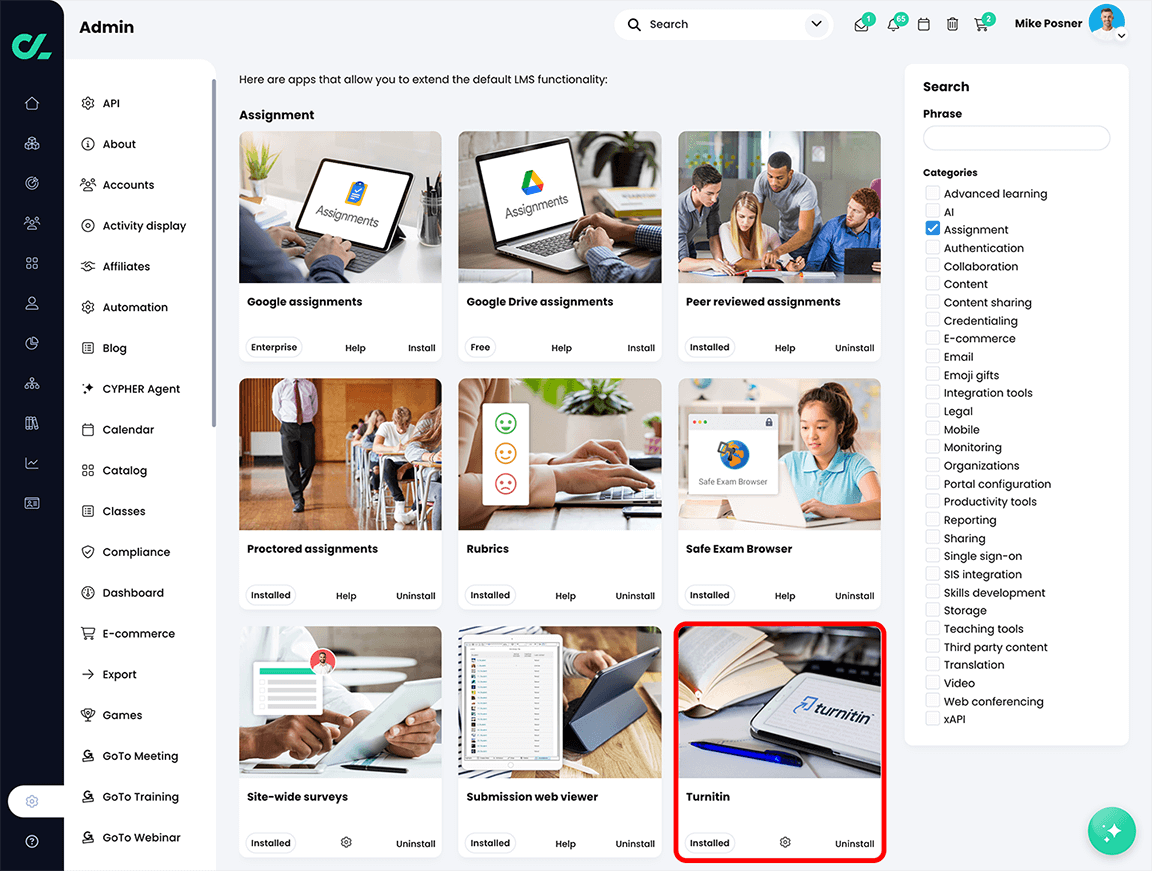The width and height of the screenshot is (1152, 871).
Task: Click the groups people icon in rail
Action: tap(32, 223)
